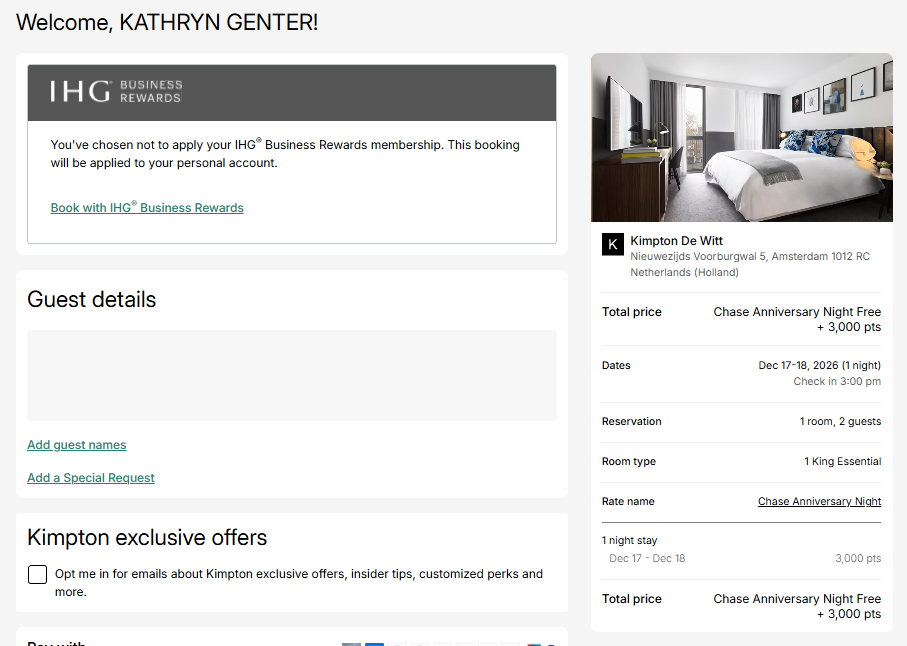Click the Kimpton K logo icon
Viewport: 907px width, 646px height.
tap(613, 244)
